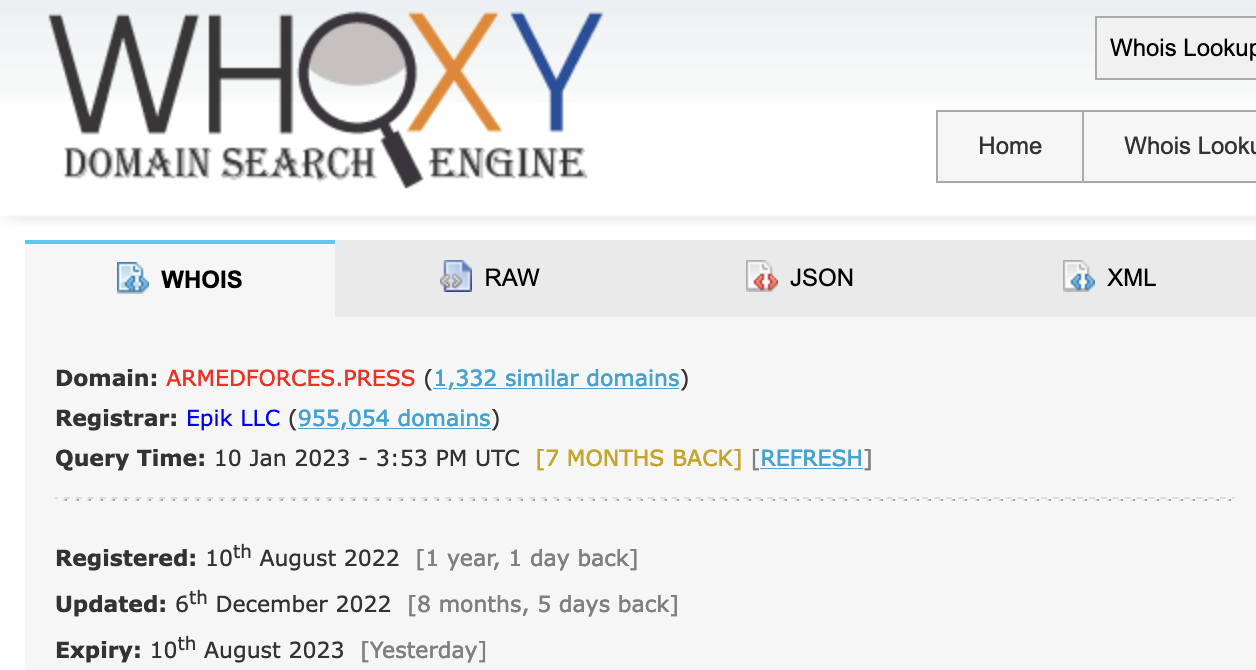Open the Whois Lookup dropdown at top
Screen dimensions: 1256x670
(x=1176, y=48)
